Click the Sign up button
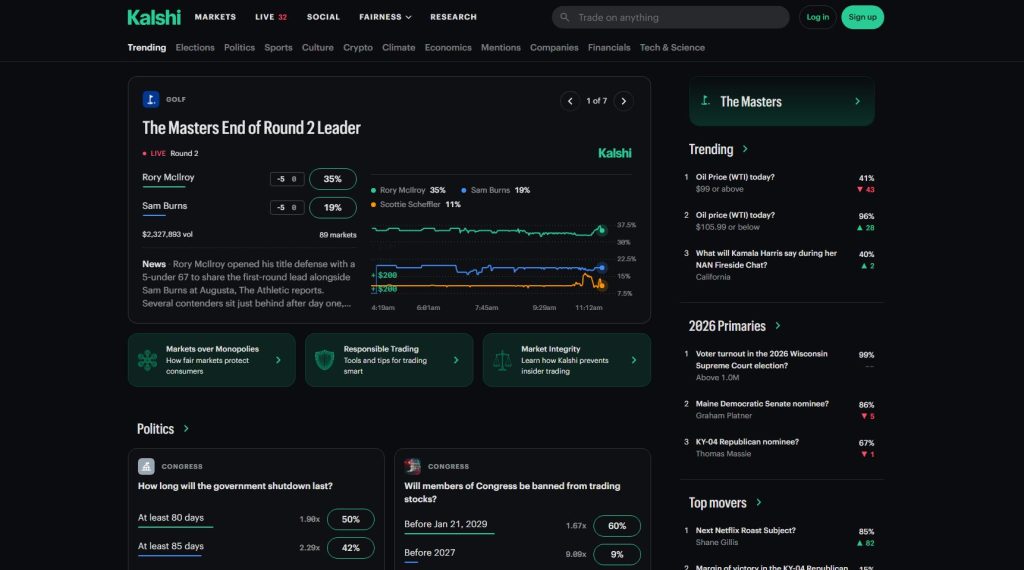Viewport: 1024px width, 570px height. point(862,17)
